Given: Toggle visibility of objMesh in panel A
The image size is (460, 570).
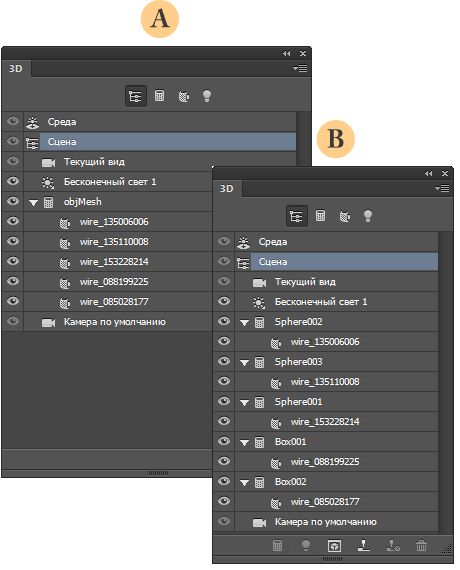Looking at the screenshot, I should [13, 201].
